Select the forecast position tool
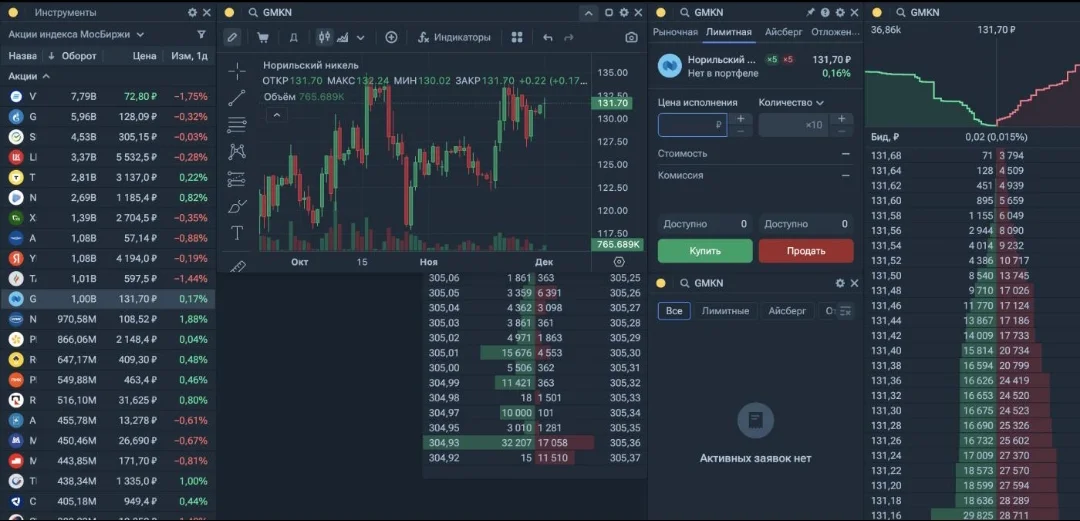 pyautogui.click(x=236, y=179)
